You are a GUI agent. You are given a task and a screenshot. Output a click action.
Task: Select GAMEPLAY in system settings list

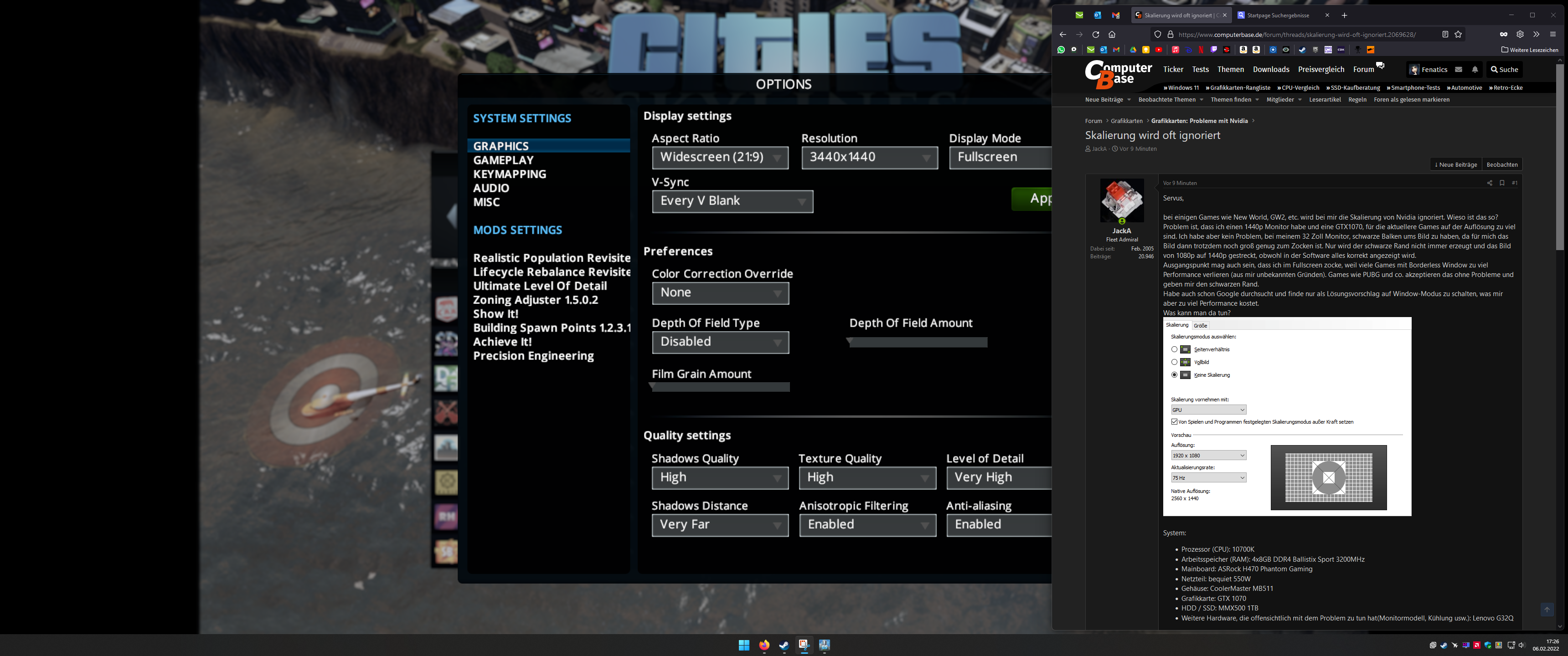pos(503,160)
